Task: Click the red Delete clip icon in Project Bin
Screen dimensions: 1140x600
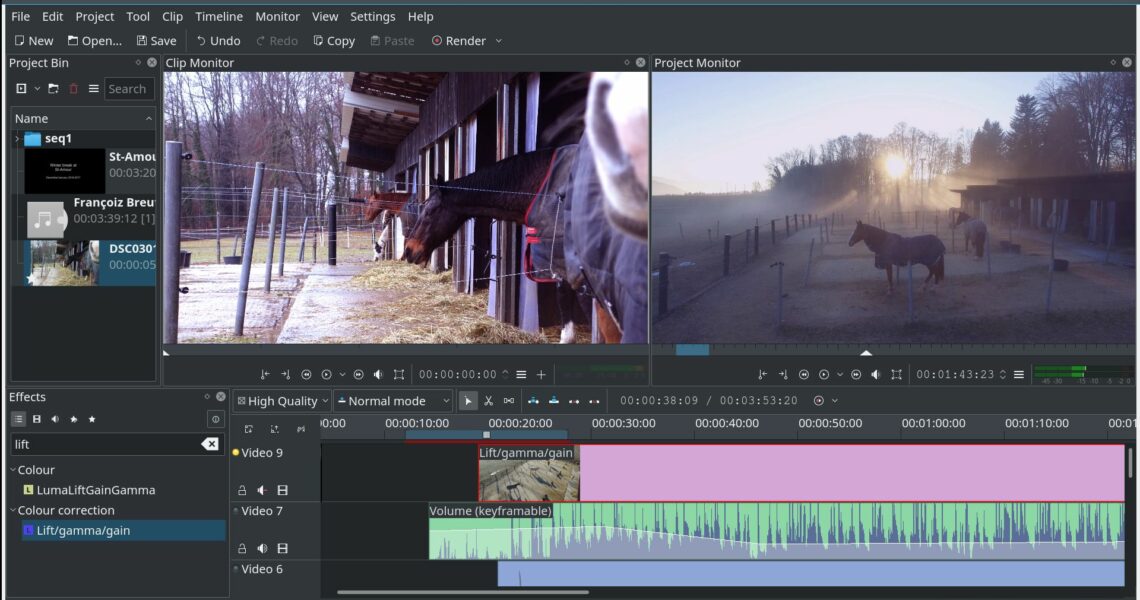Action: [73, 89]
